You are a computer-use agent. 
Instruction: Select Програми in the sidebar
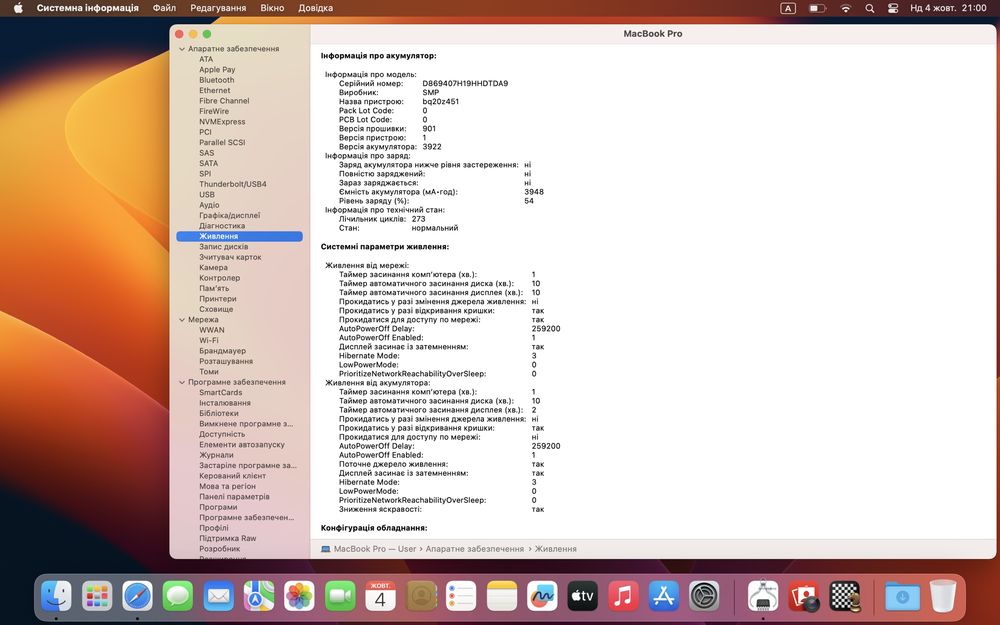pyautogui.click(x=218, y=507)
